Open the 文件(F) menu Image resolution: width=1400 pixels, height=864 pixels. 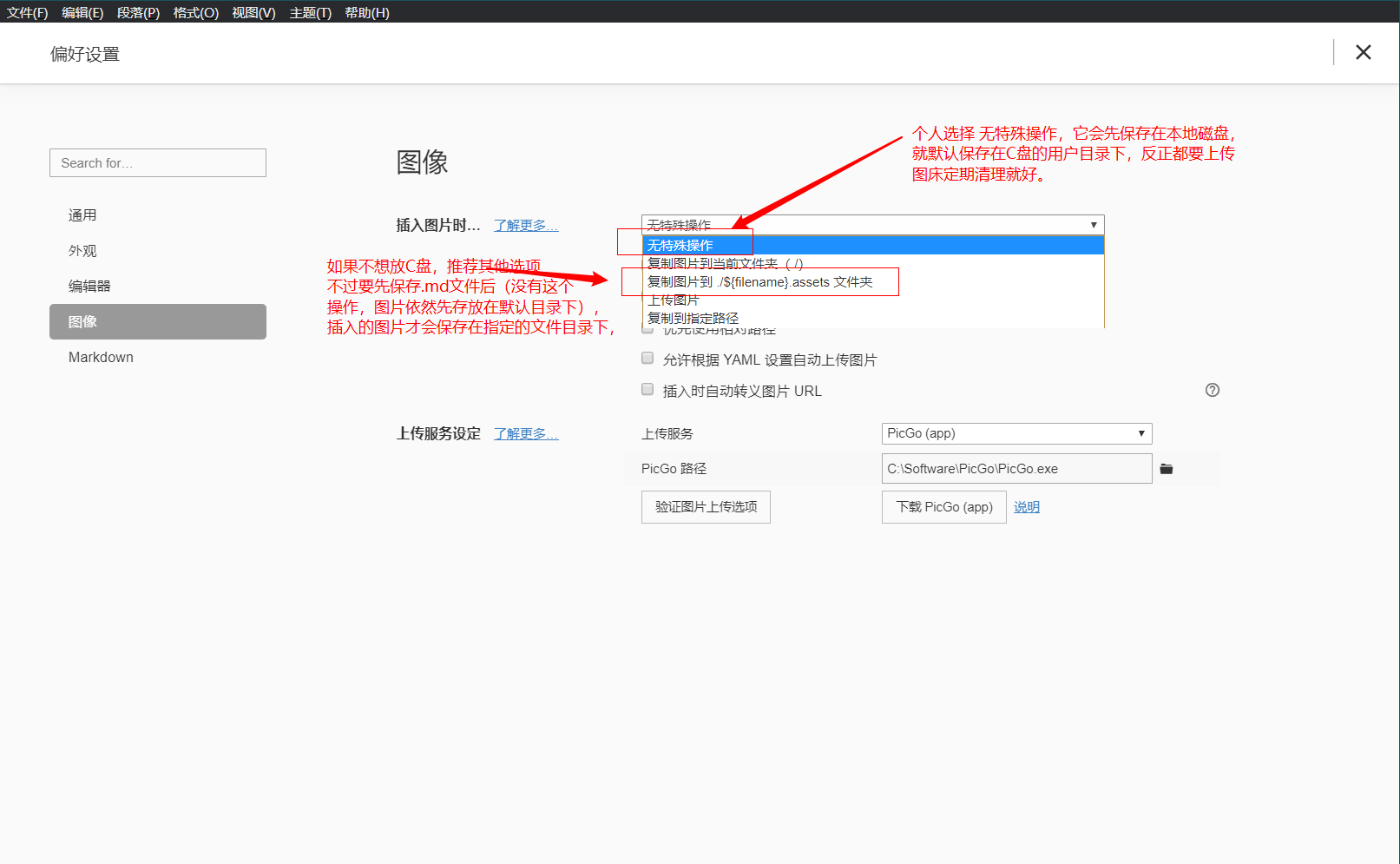point(28,13)
